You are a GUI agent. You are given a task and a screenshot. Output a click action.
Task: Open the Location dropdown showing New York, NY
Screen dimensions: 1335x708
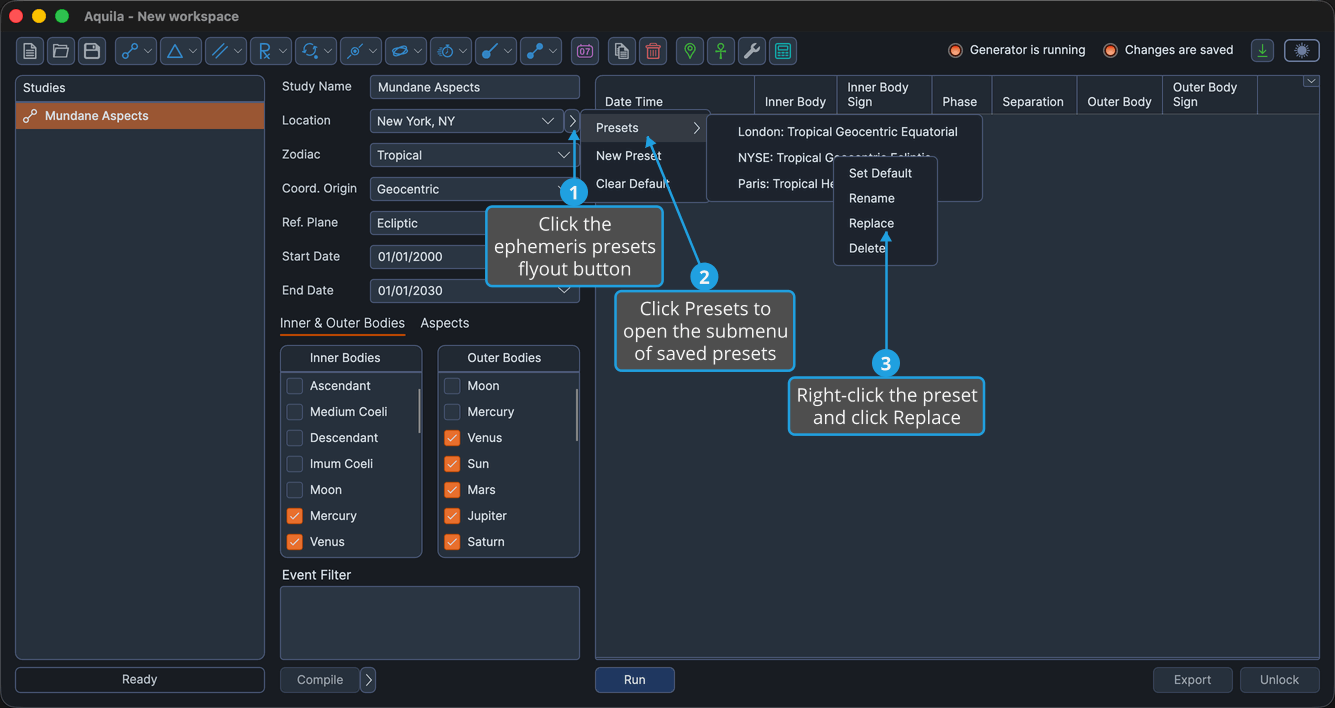(x=466, y=121)
